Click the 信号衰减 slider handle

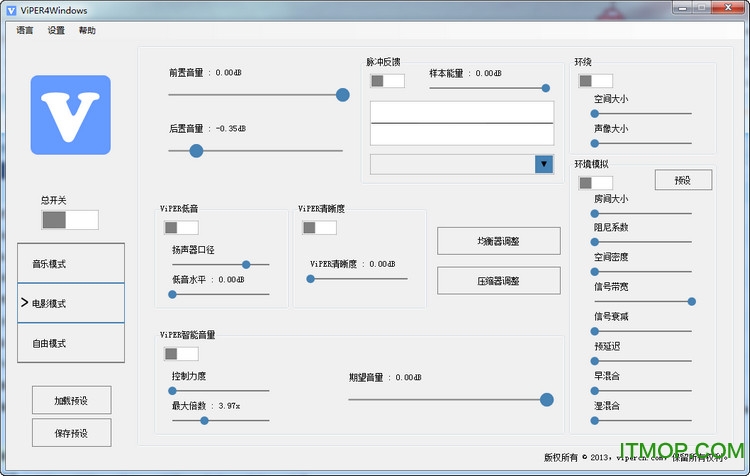pyautogui.click(x=595, y=331)
